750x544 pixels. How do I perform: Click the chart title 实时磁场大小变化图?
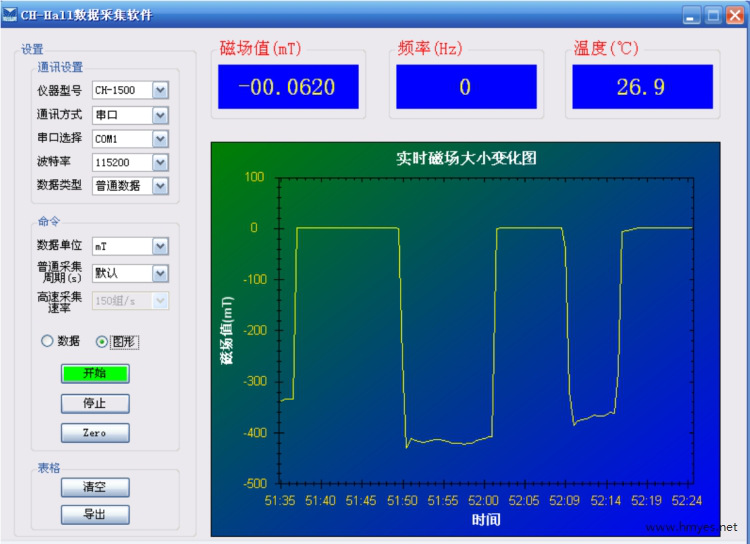pos(466,158)
